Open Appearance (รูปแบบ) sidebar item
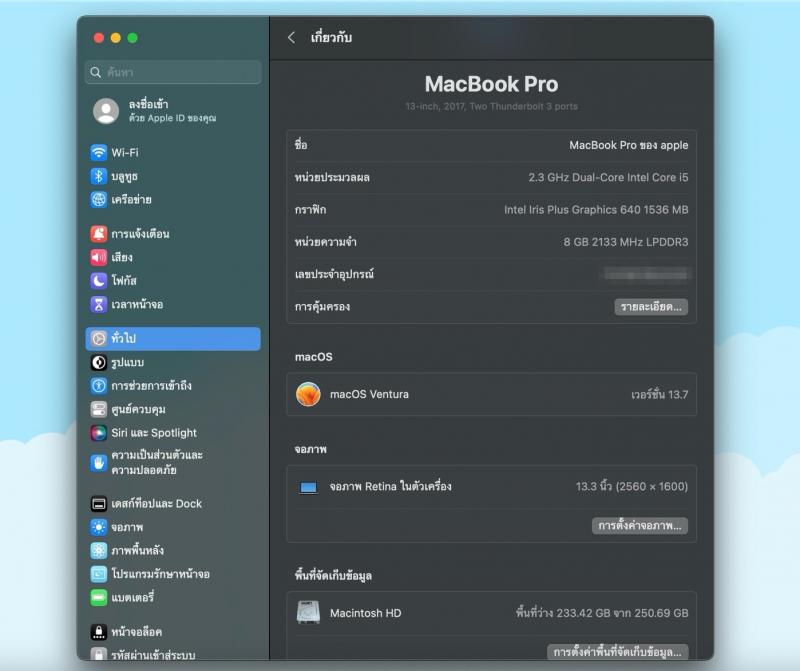The height and width of the screenshot is (671, 800). [127, 363]
